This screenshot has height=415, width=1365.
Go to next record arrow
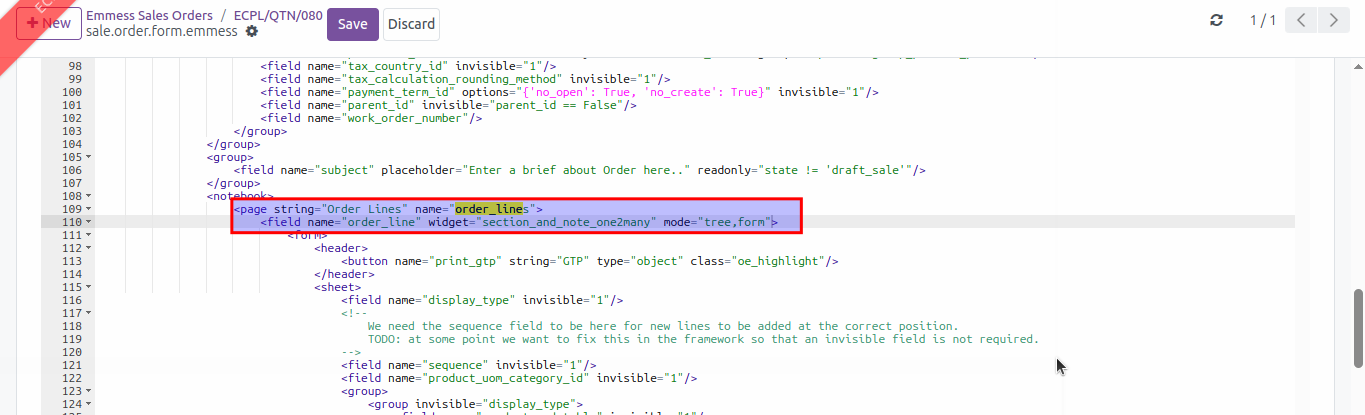pyautogui.click(x=1333, y=21)
